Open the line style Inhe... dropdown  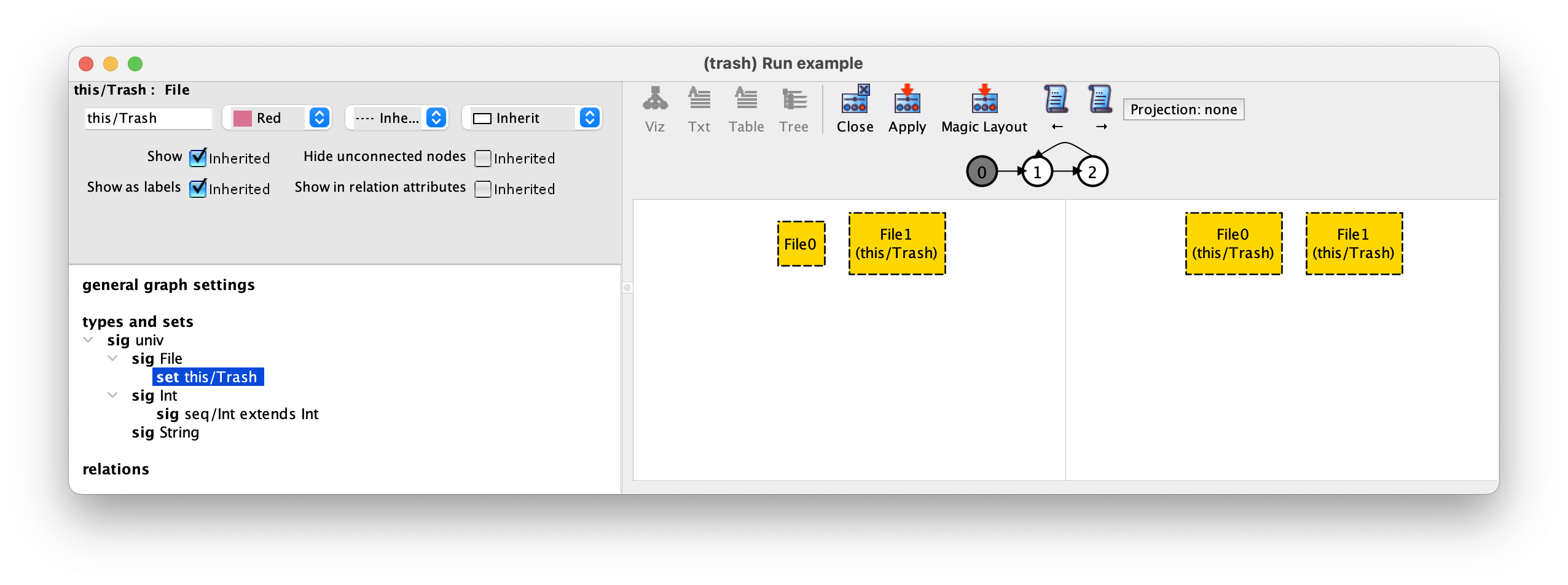(397, 118)
